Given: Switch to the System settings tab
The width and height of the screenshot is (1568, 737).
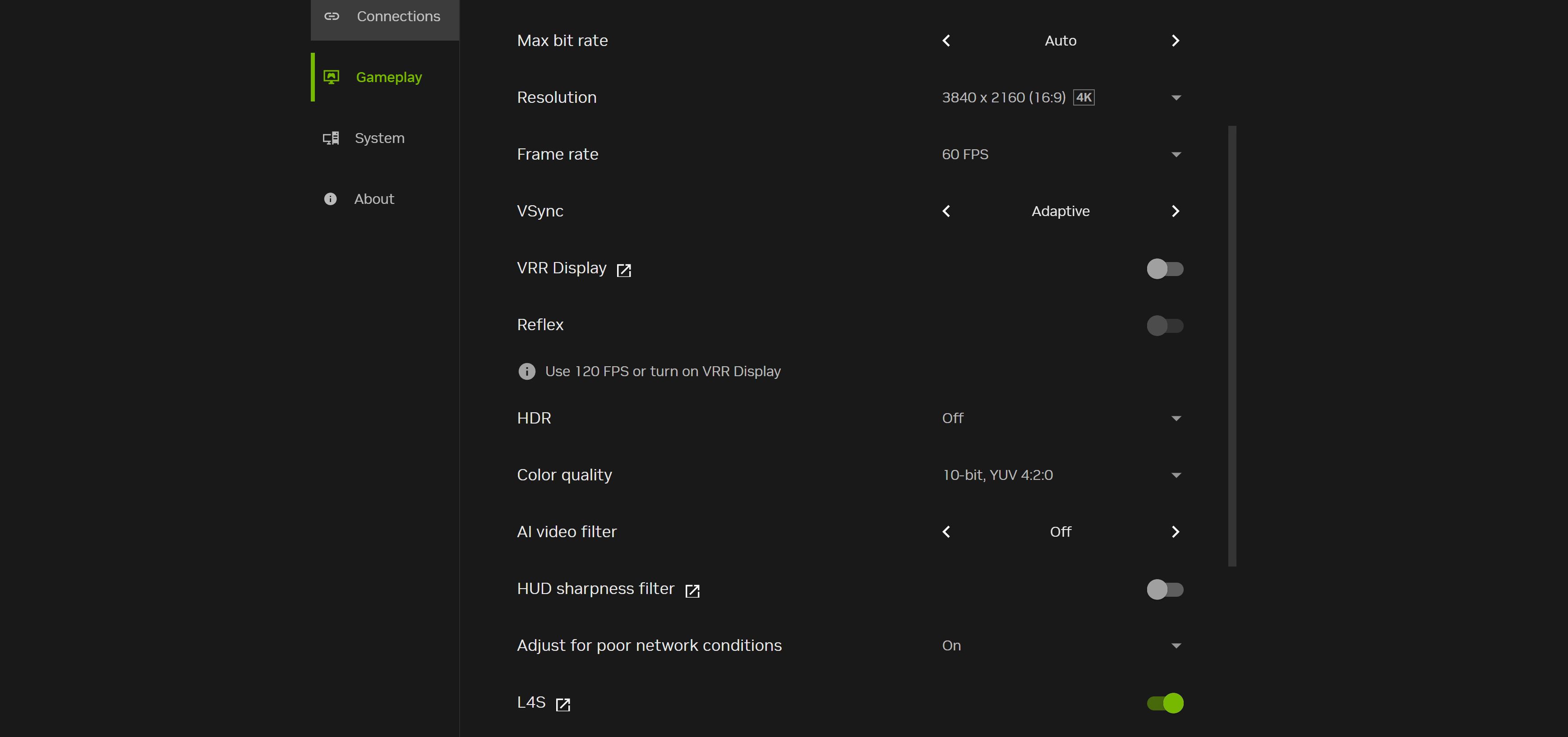Looking at the screenshot, I should [x=378, y=138].
